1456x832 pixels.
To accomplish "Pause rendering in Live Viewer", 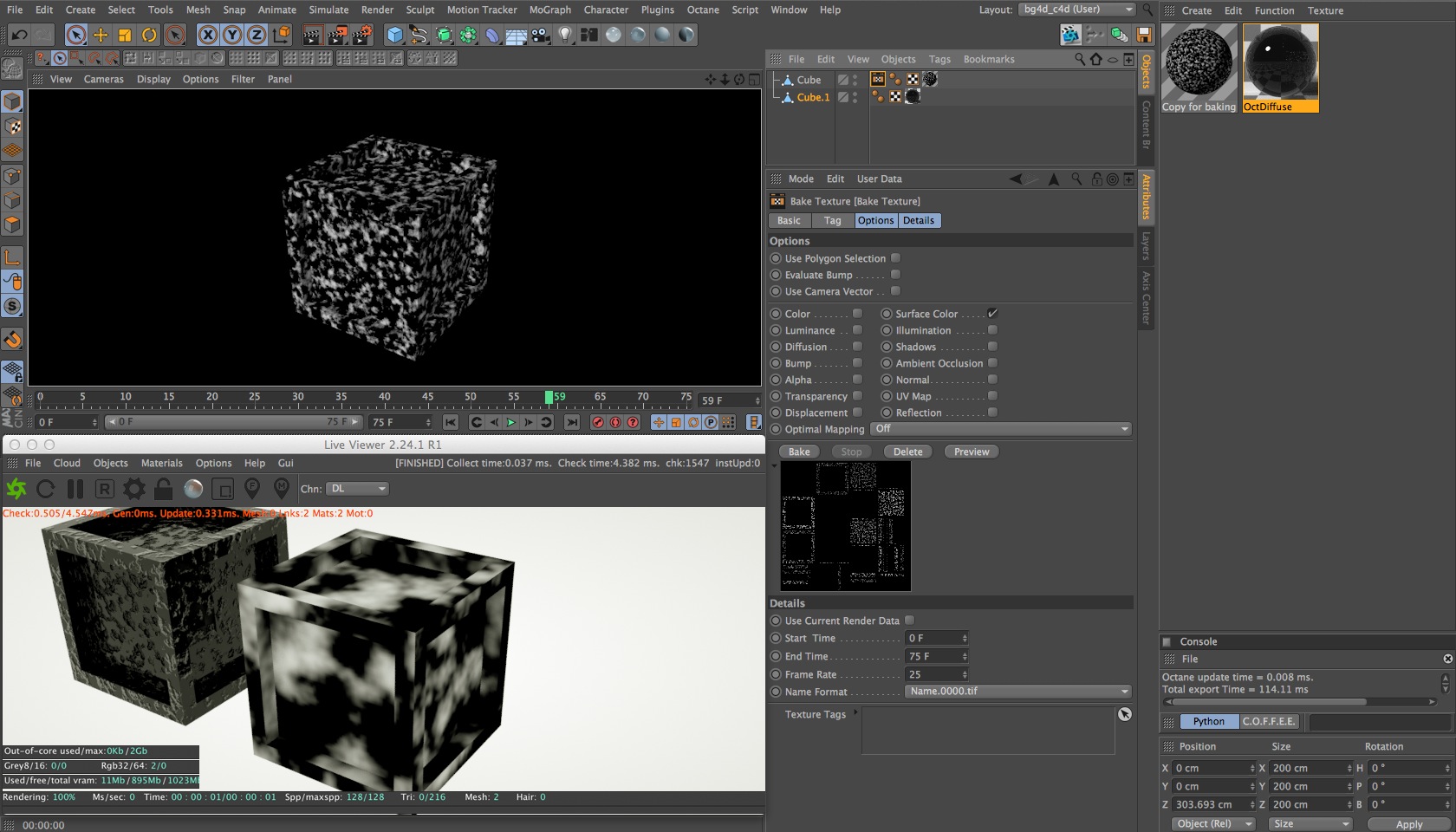I will pyautogui.click(x=75, y=489).
